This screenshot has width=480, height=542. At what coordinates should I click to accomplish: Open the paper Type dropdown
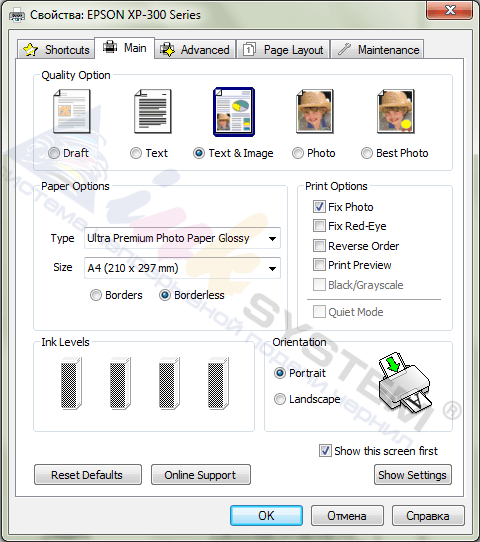182,238
